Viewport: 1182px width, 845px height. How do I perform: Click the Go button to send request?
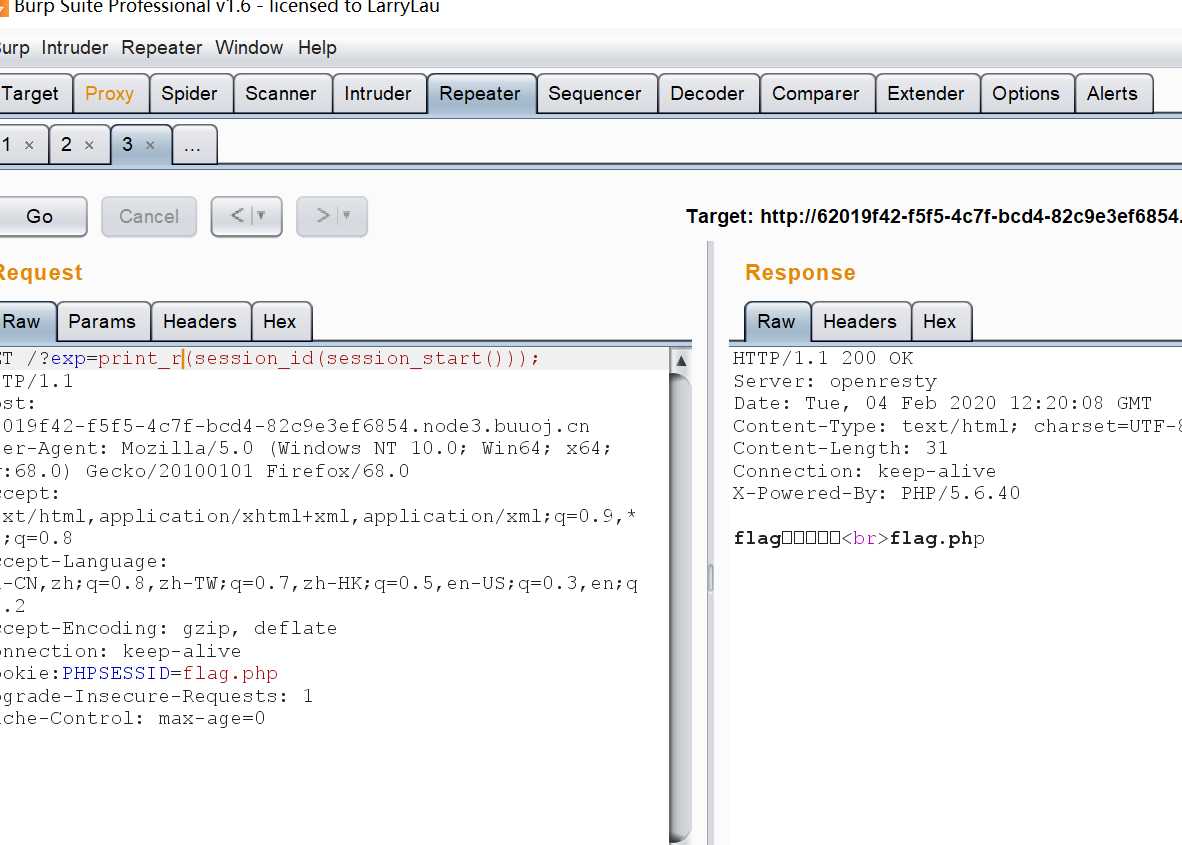(41, 217)
